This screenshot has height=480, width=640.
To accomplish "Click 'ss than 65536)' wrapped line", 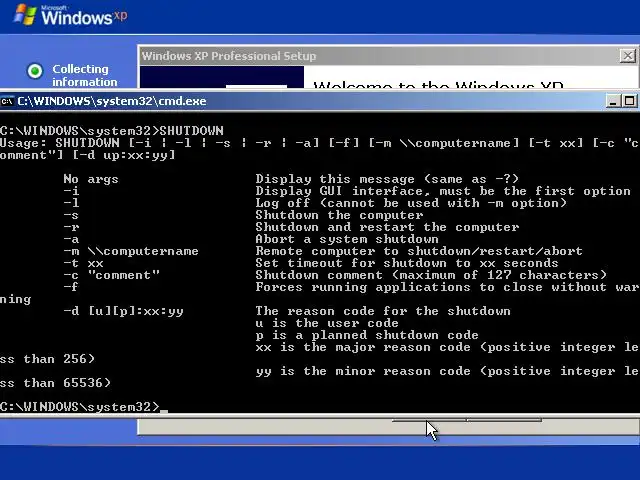I will click(x=56, y=383).
